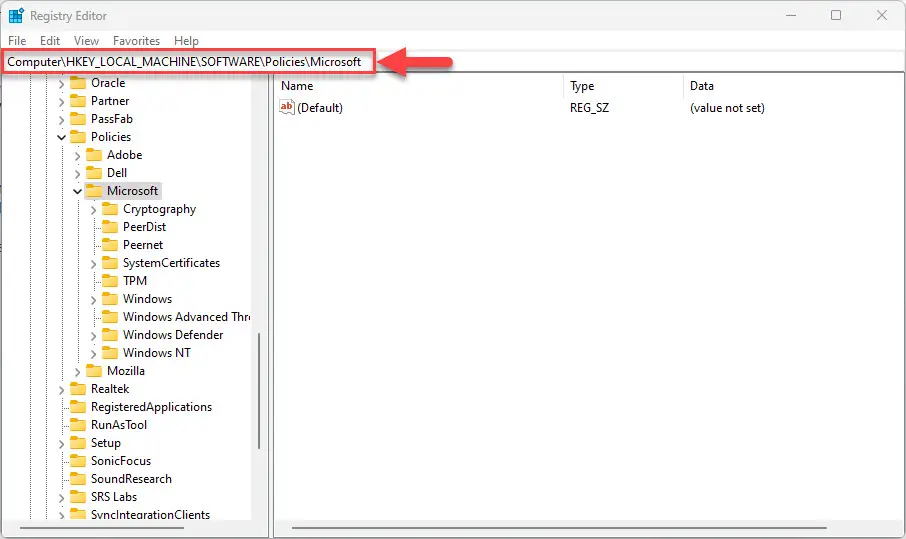Viewport: 906px width, 539px height.
Task: Click the Windows NT folder icon
Action: [110, 352]
